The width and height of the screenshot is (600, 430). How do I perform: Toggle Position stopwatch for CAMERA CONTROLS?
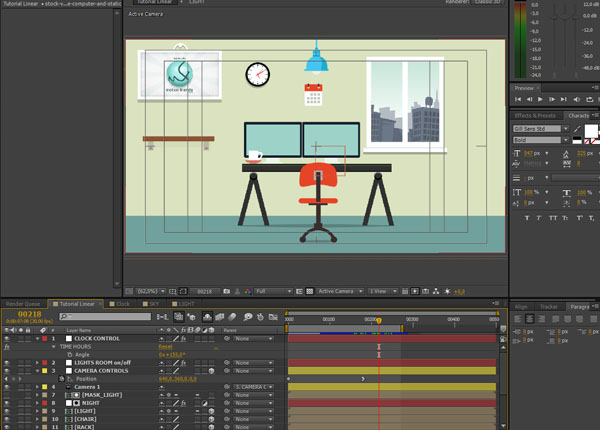coord(61,379)
